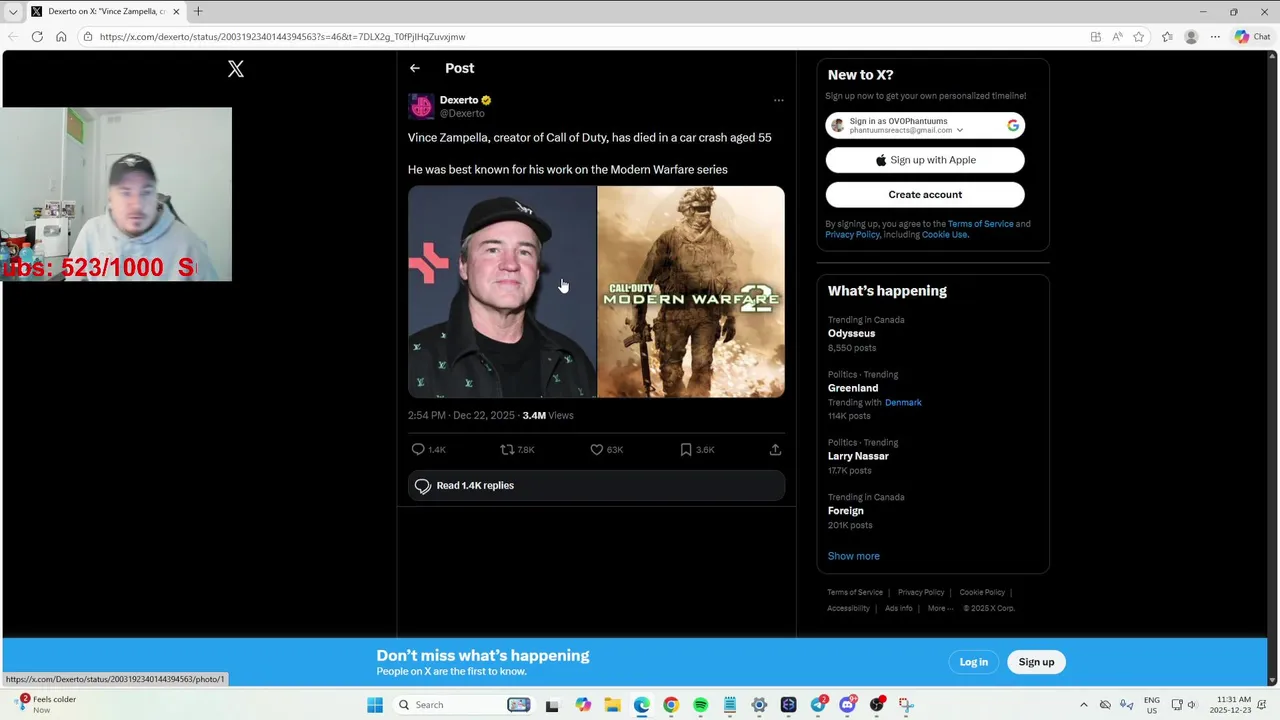Open Discord from the taskbar
Image resolution: width=1280 pixels, height=720 pixels.
tap(848, 705)
